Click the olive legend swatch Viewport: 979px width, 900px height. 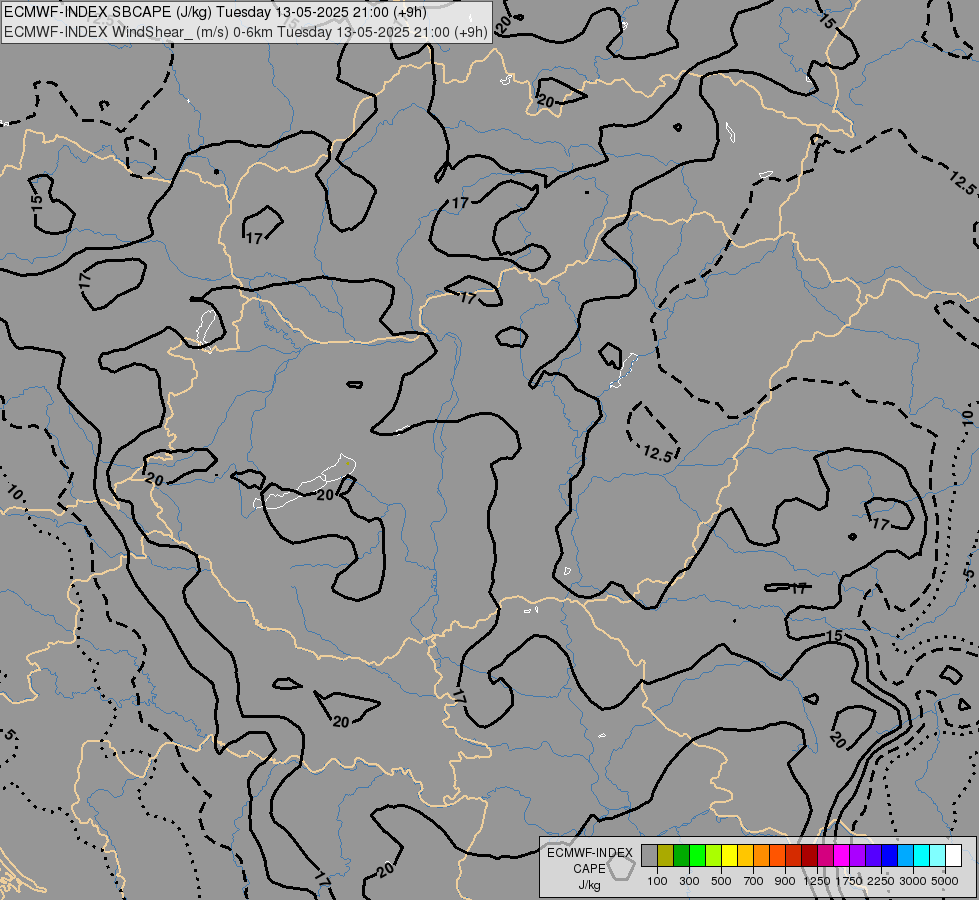666,855
